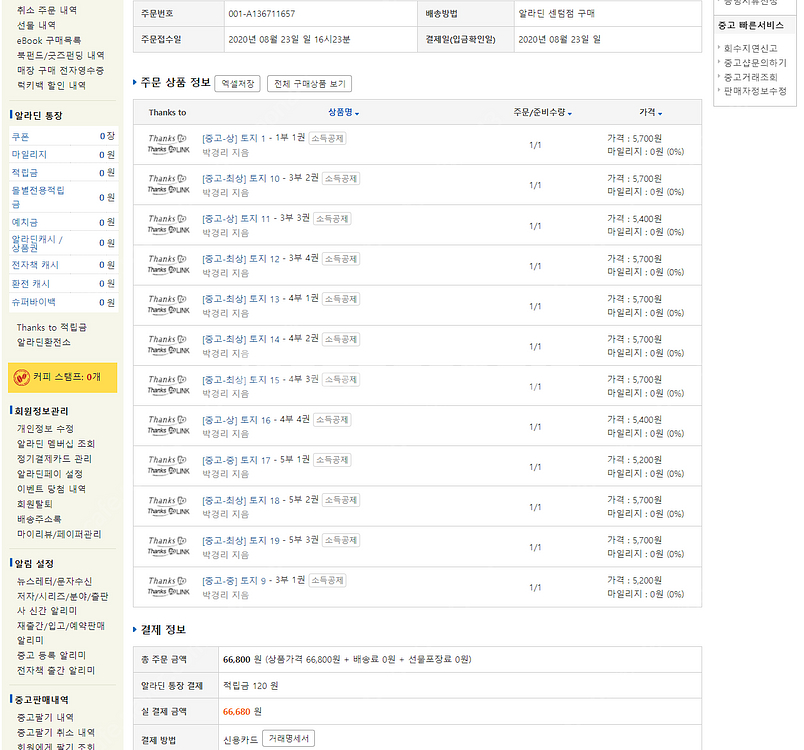Screen dimensions: 804x750
Task: Click Thanks to icon for 토지 9 row
Action: point(168,581)
